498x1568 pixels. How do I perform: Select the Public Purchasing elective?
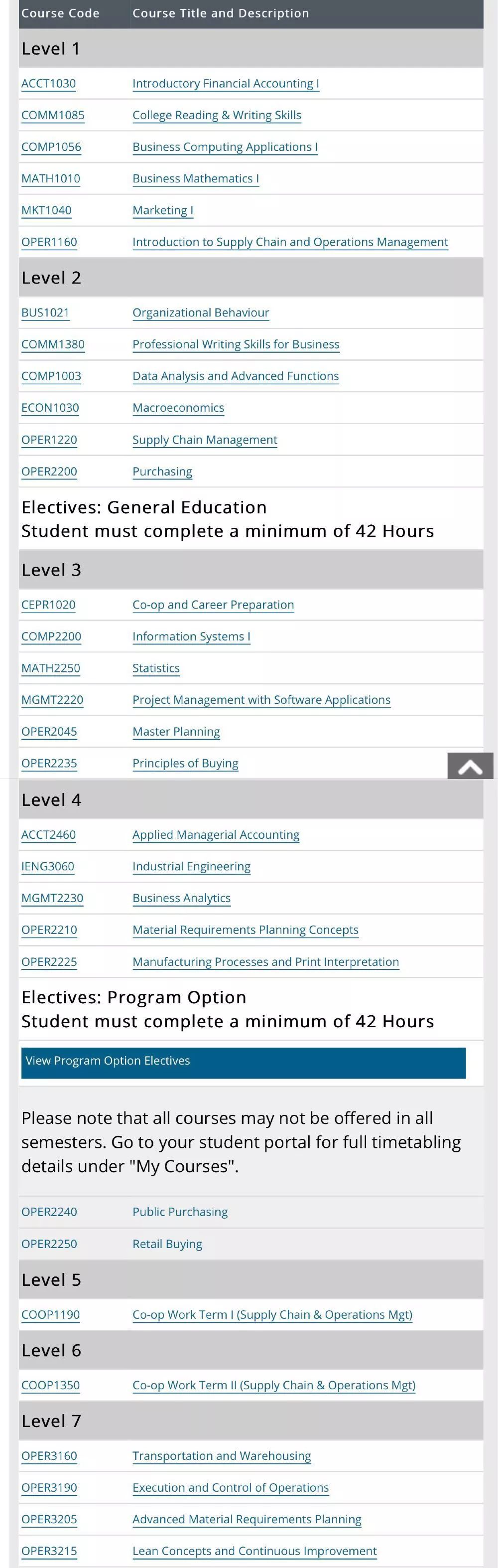[x=180, y=1211]
